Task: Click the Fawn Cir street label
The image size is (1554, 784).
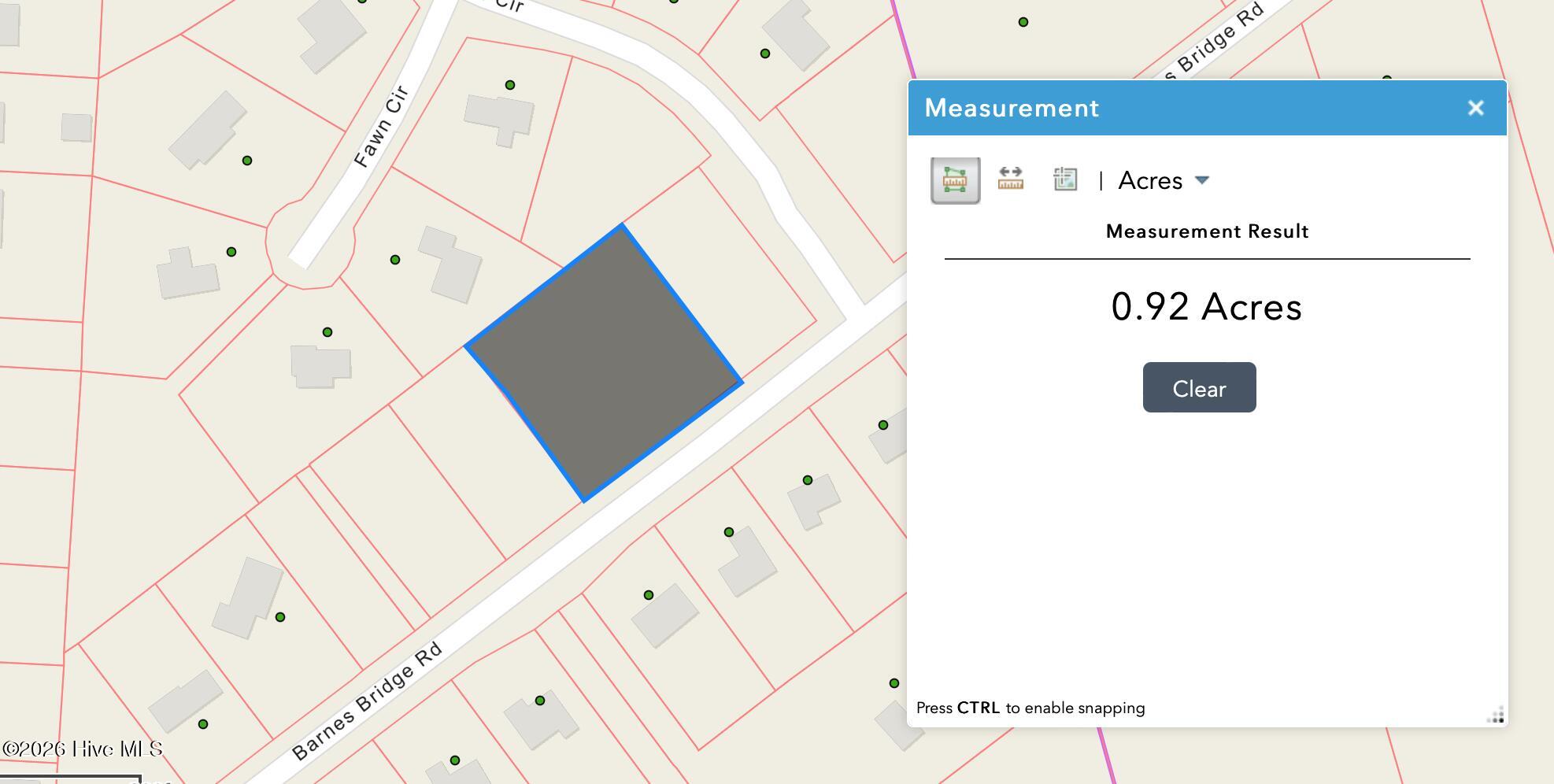Action: pos(381,127)
